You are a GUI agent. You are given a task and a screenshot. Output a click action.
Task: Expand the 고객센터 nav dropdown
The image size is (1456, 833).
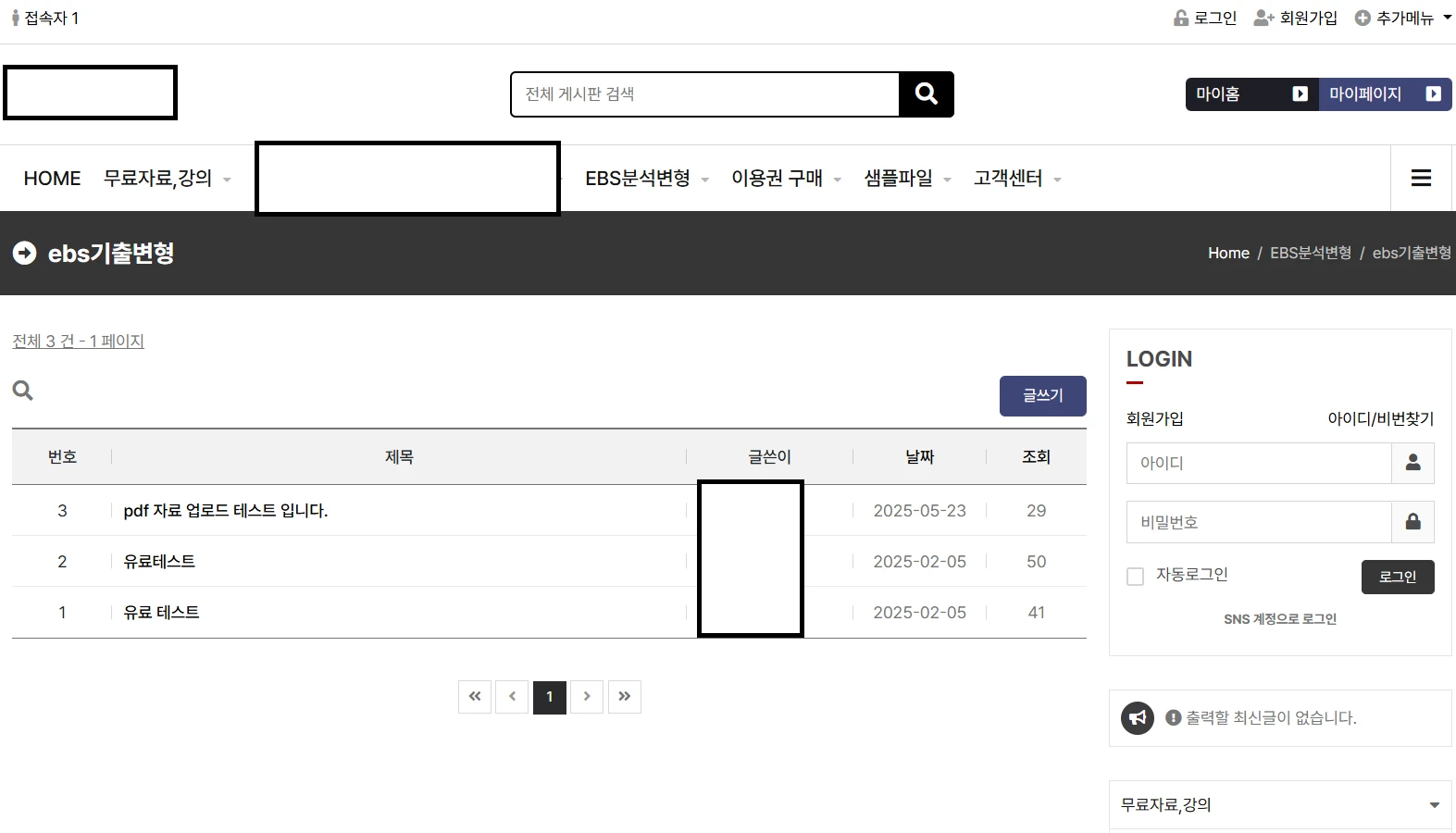1057,180
